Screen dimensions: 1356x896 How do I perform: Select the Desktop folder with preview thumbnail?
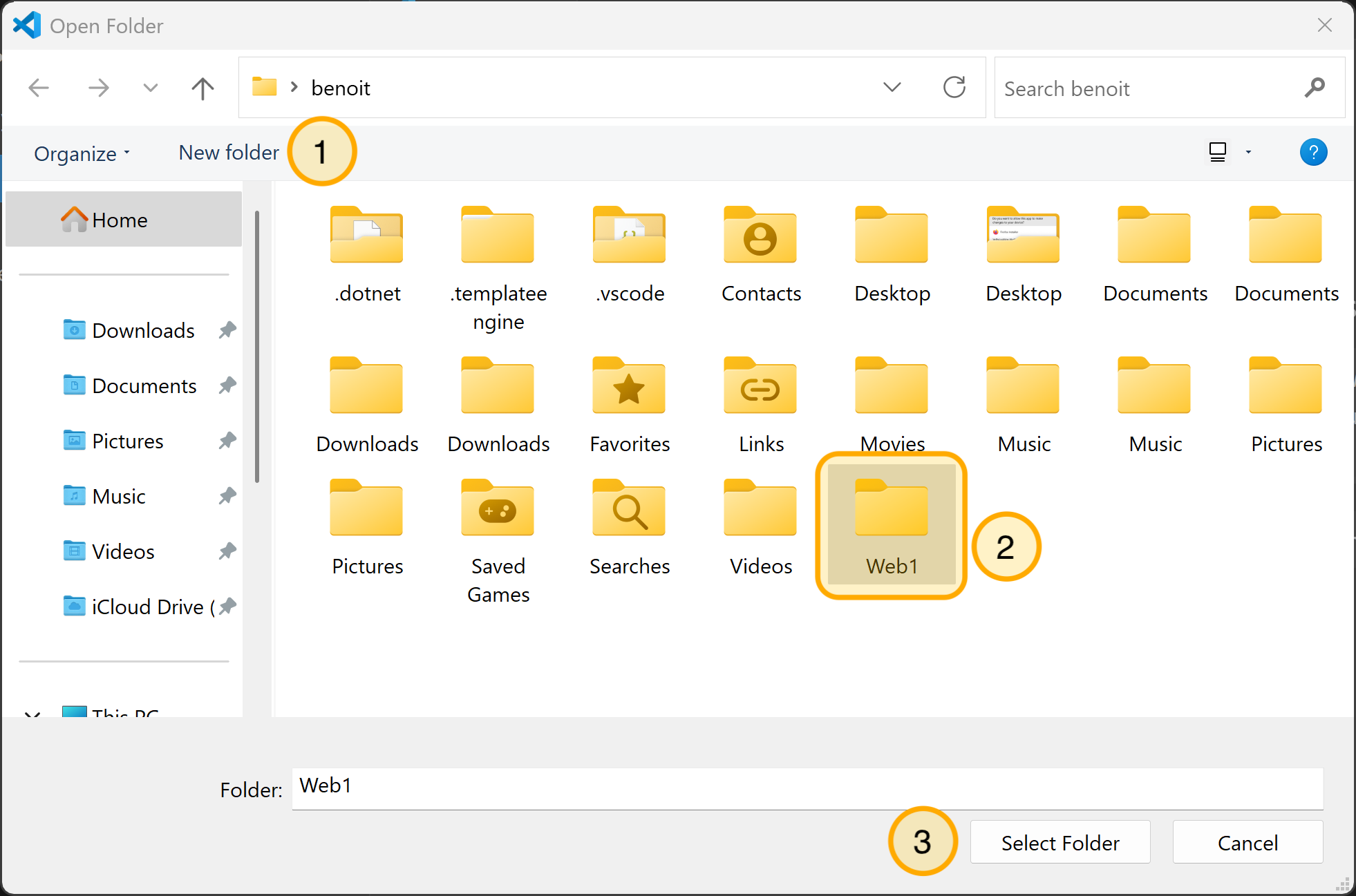(1024, 254)
